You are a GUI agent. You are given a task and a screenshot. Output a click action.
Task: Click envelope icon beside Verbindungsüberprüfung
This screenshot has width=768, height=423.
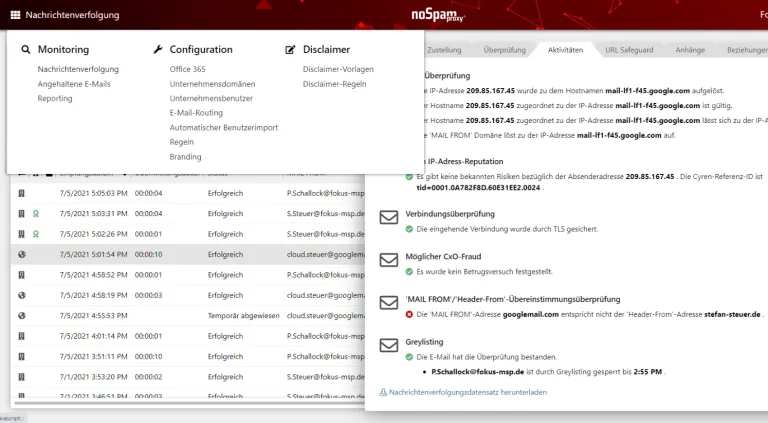[389, 217]
